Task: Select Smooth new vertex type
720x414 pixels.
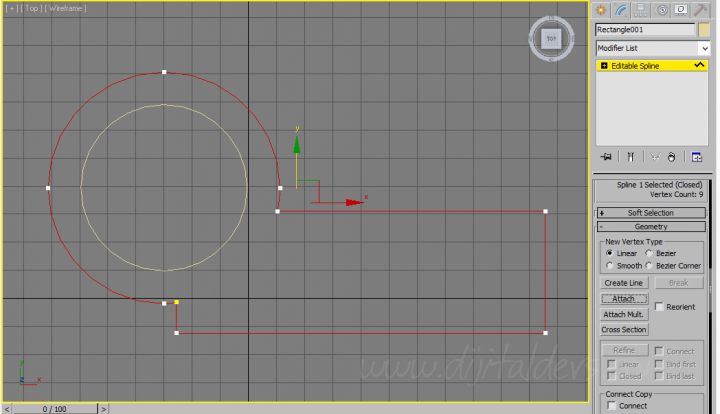Action: click(x=609, y=265)
